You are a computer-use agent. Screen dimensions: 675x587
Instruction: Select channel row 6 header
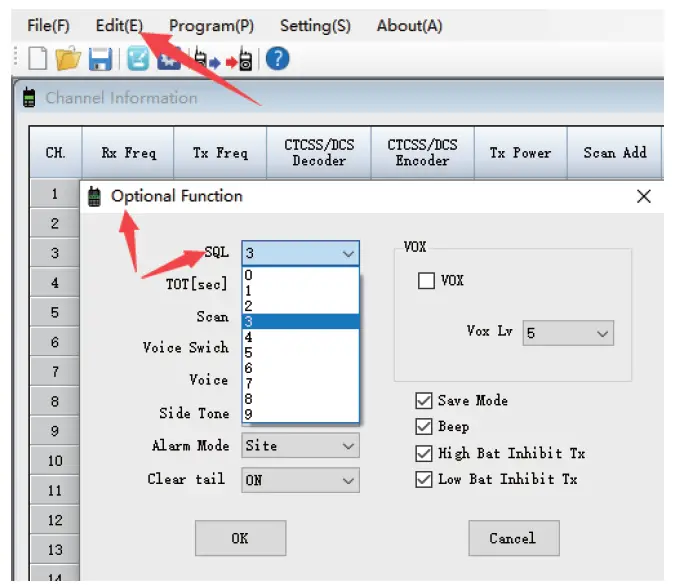pos(55,342)
